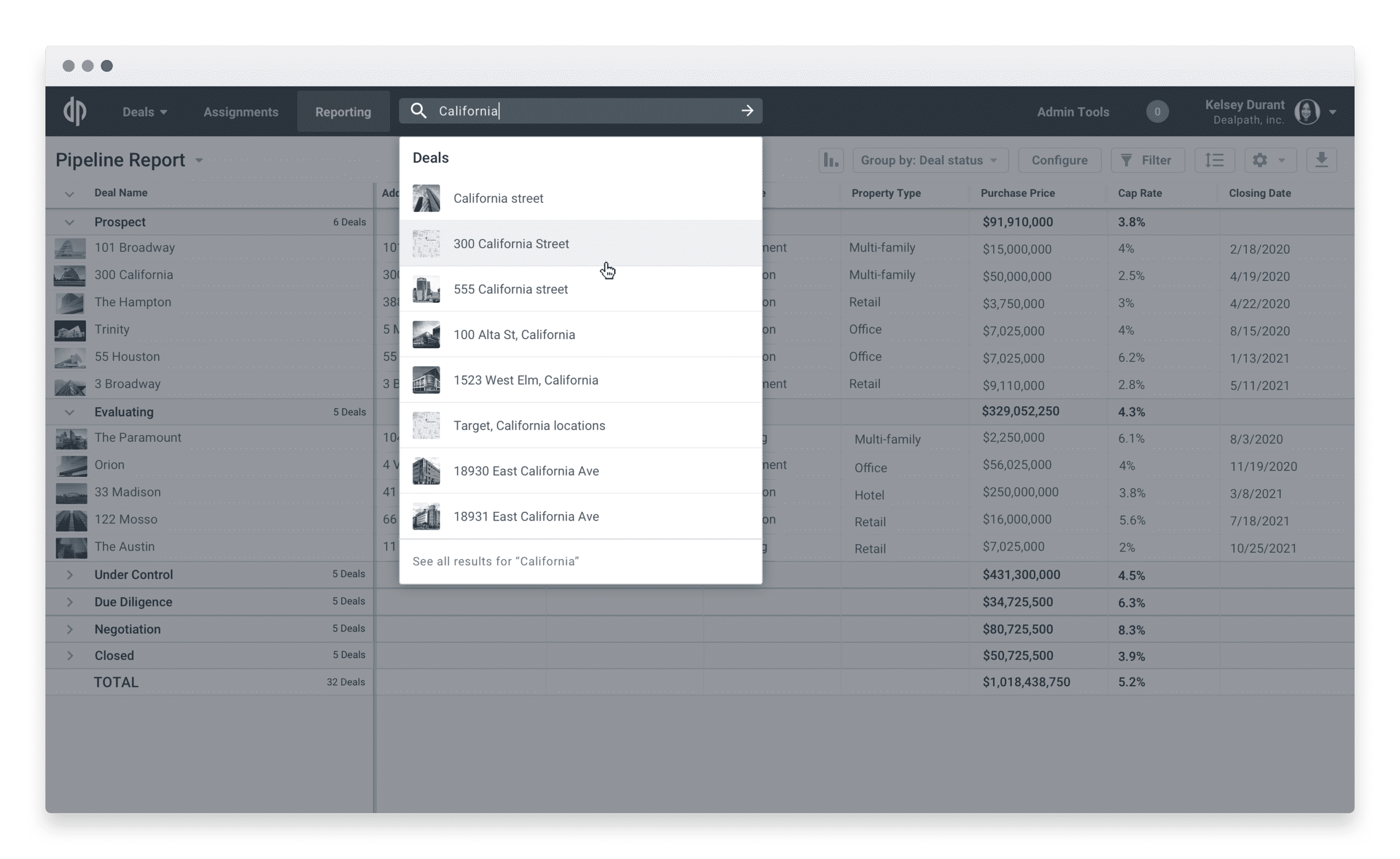Screen dimensions: 1400x859
Task: Submit search with arrow icon
Action: [747, 111]
